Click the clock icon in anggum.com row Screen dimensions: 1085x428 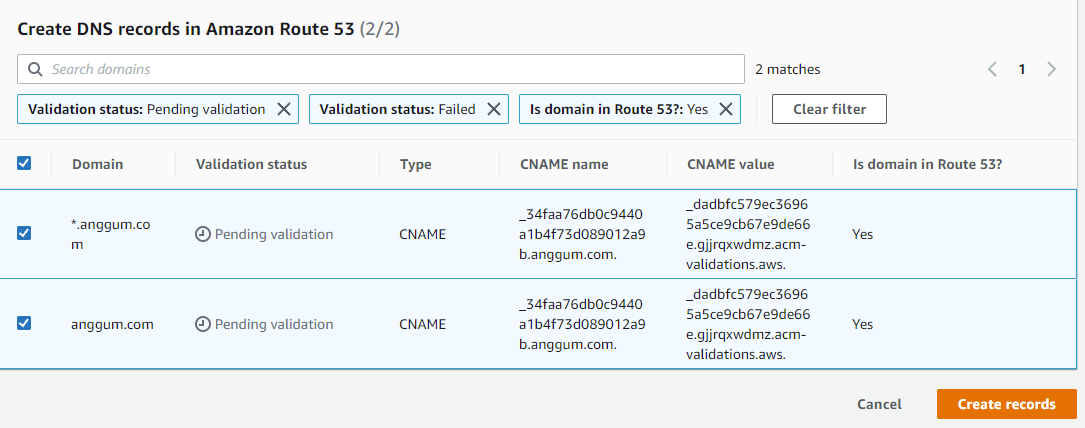(x=203, y=324)
